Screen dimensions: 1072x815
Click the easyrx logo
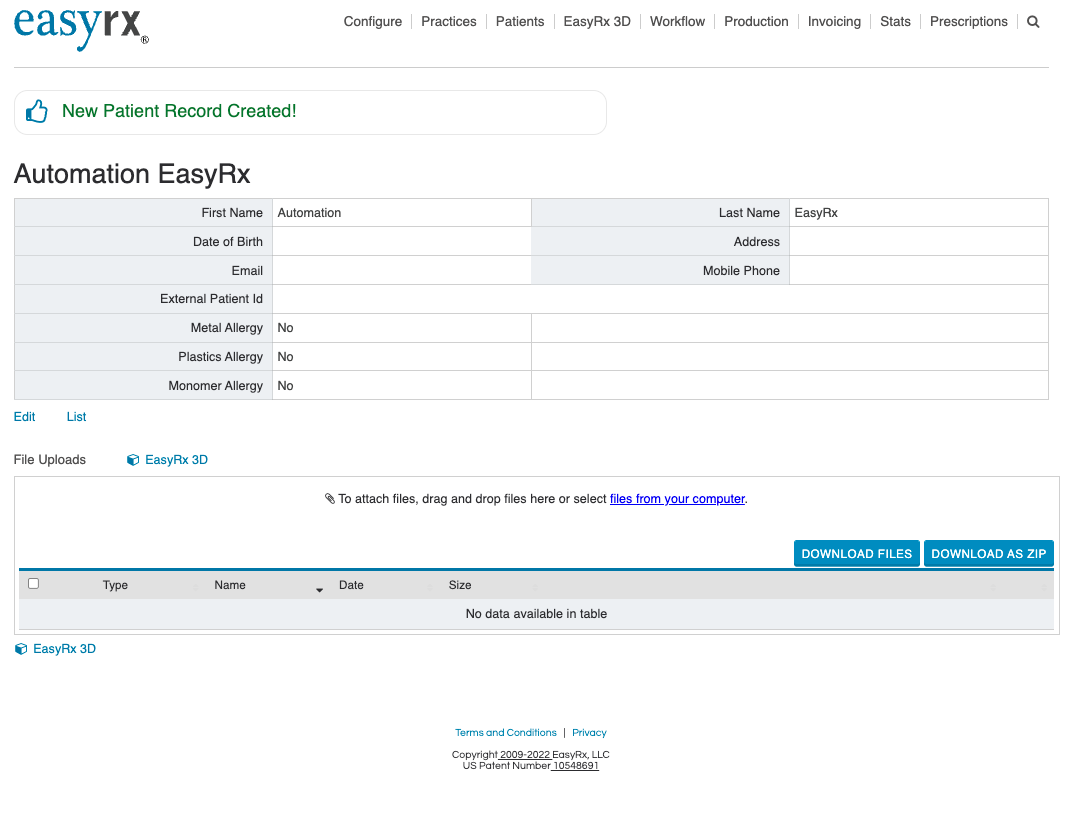click(x=81, y=29)
